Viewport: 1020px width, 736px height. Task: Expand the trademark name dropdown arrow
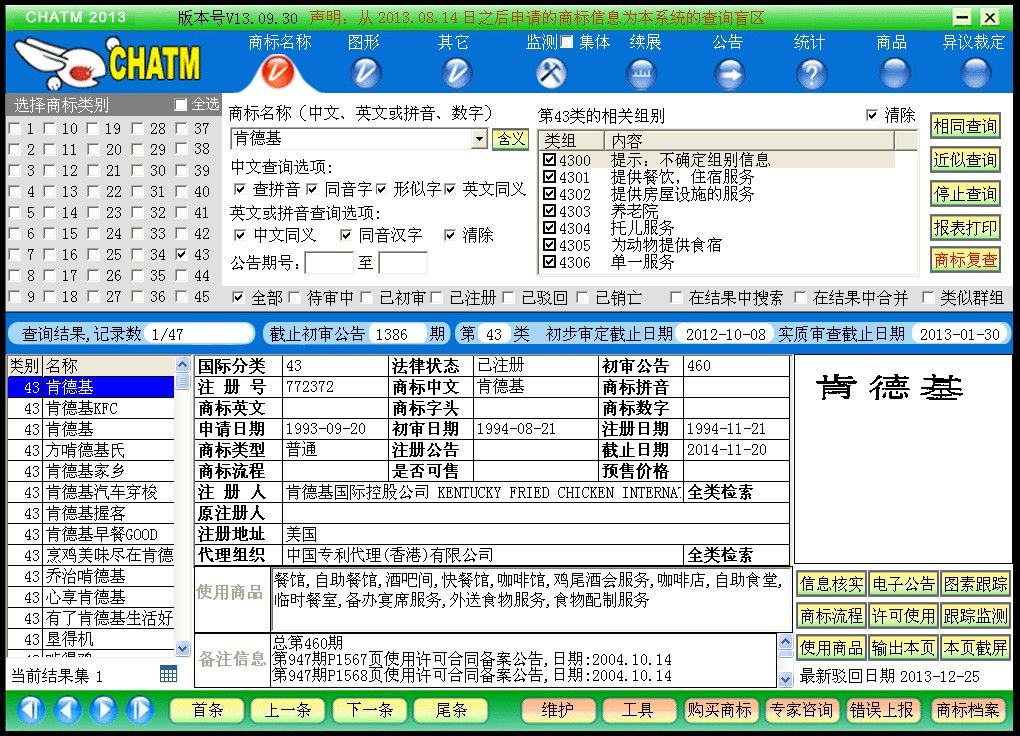tap(479, 139)
